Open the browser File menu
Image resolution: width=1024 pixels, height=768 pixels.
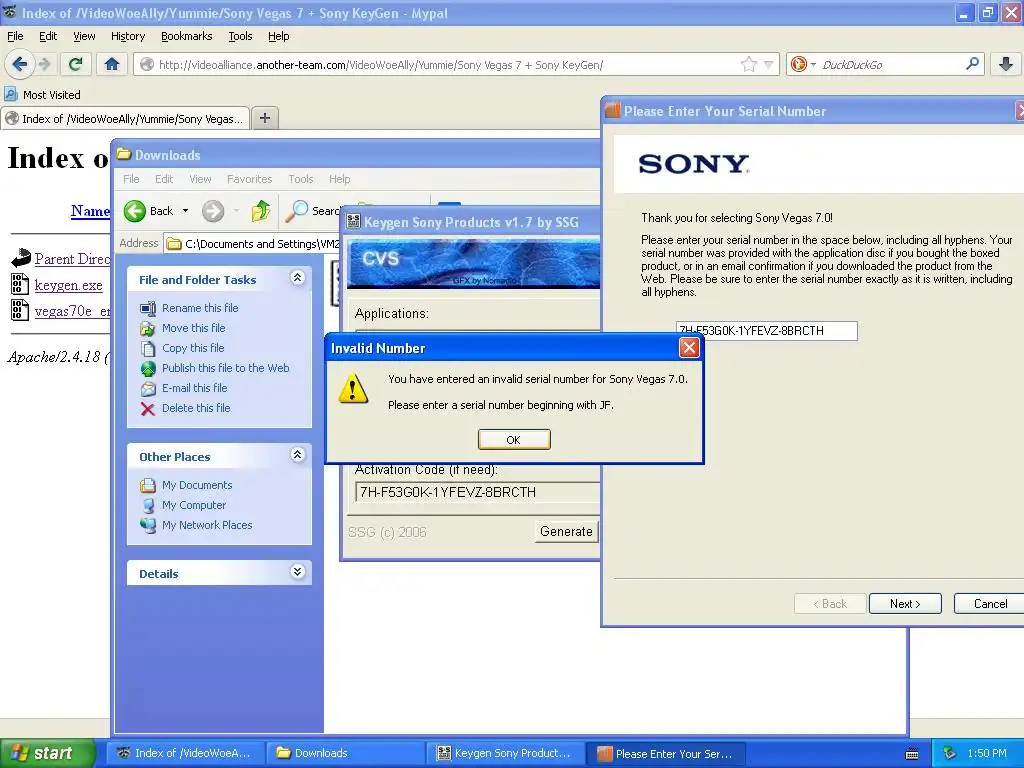point(15,36)
